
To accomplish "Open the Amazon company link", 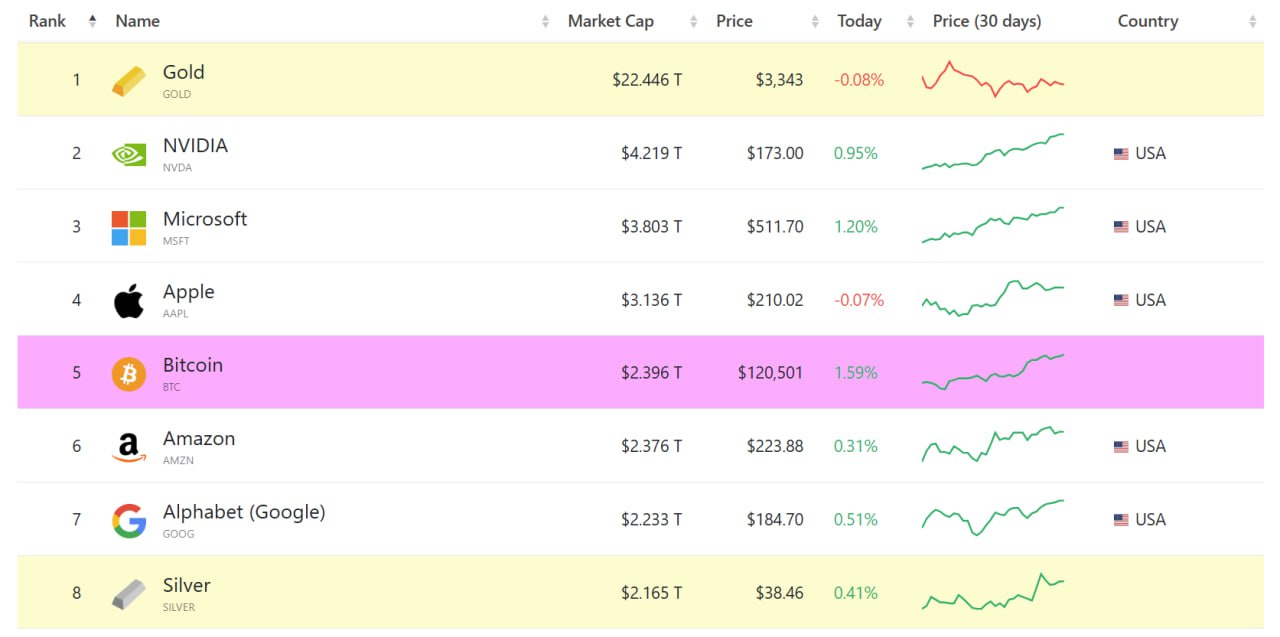I will [x=199, y=439].
